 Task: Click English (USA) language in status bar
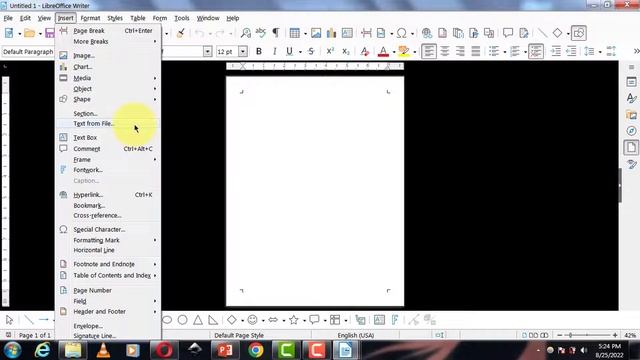356,335
